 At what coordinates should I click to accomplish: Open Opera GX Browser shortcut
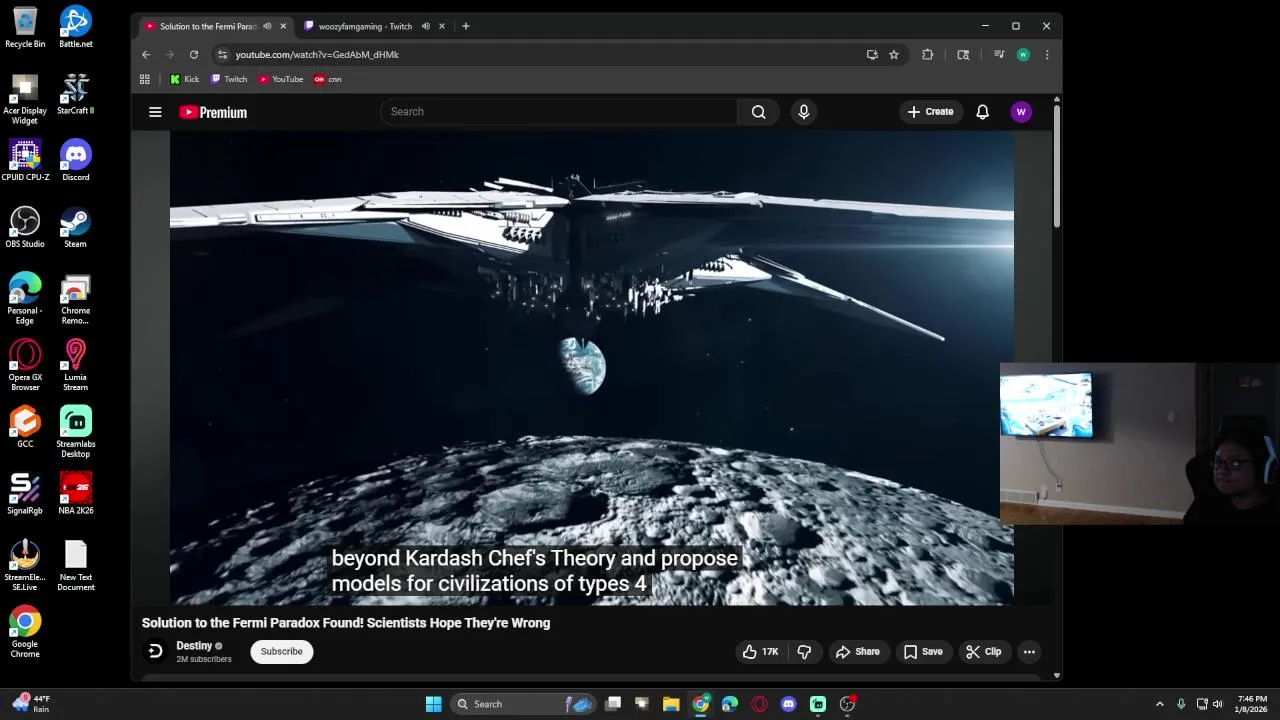coord(25,365)
